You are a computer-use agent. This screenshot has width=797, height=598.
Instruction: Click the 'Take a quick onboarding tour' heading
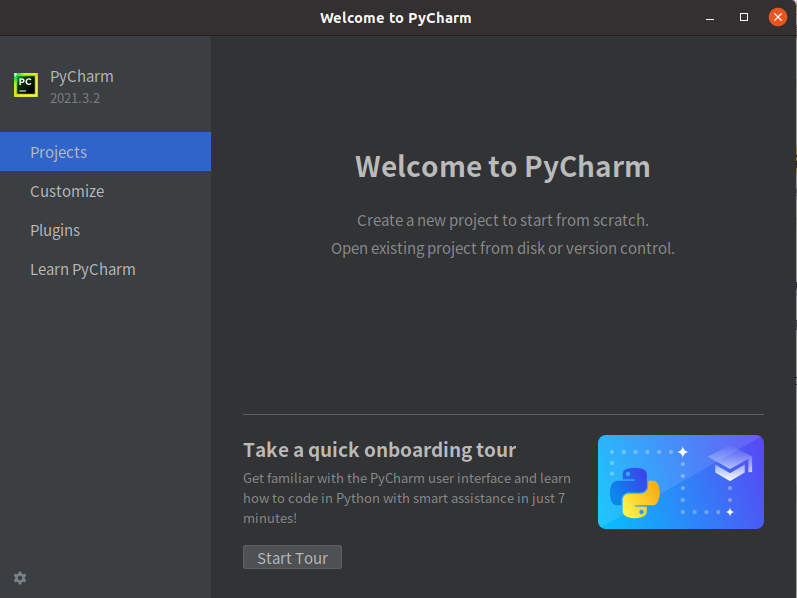[x=380, y=451]
